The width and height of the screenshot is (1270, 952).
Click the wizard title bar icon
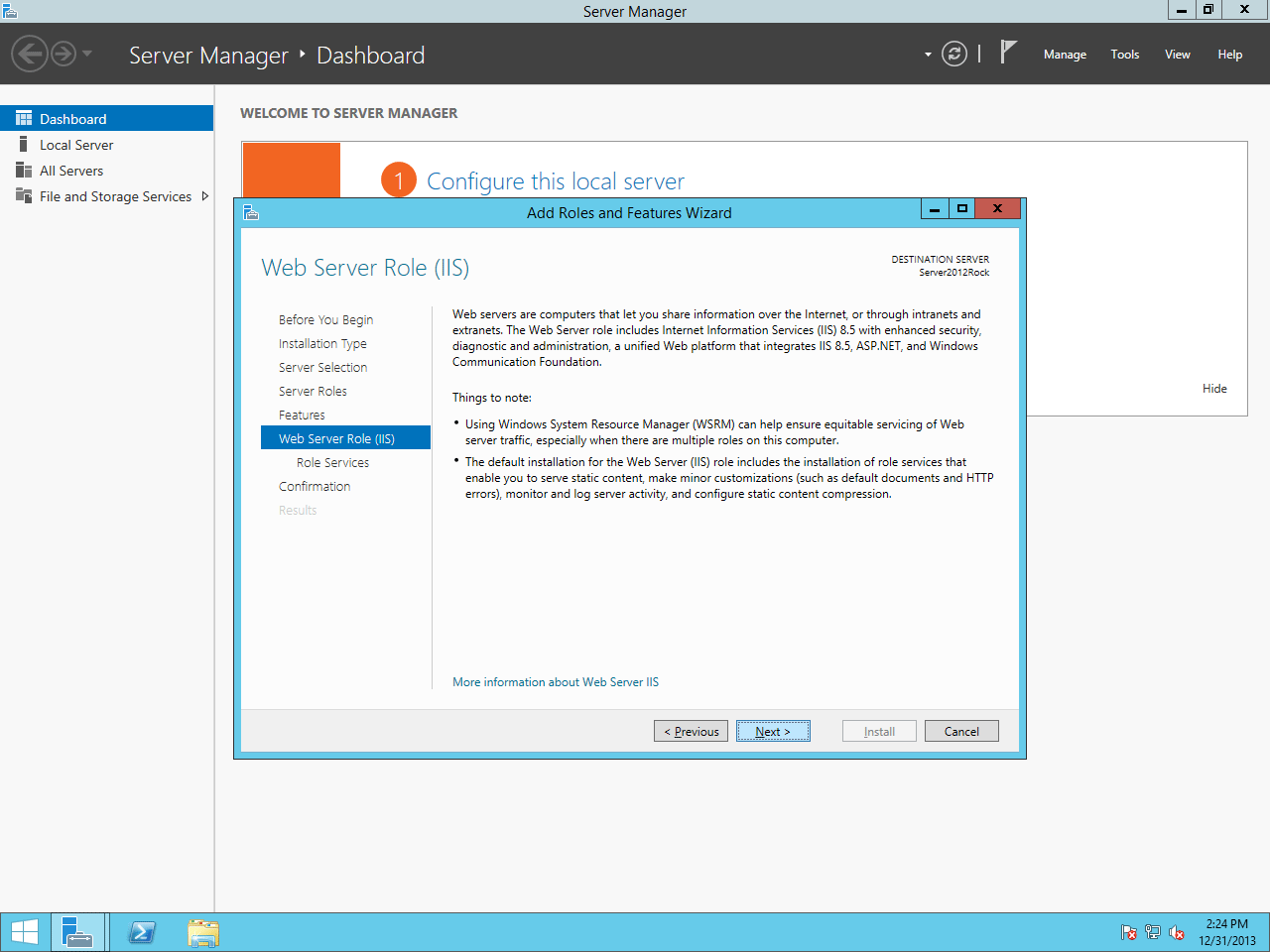251,212
